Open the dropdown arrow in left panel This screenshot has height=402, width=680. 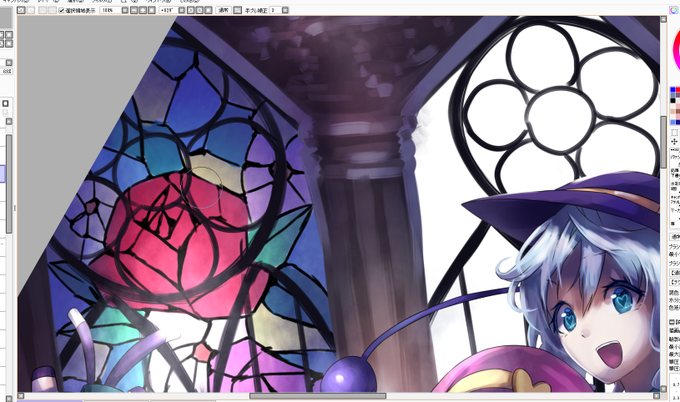(x=9, y=63)
